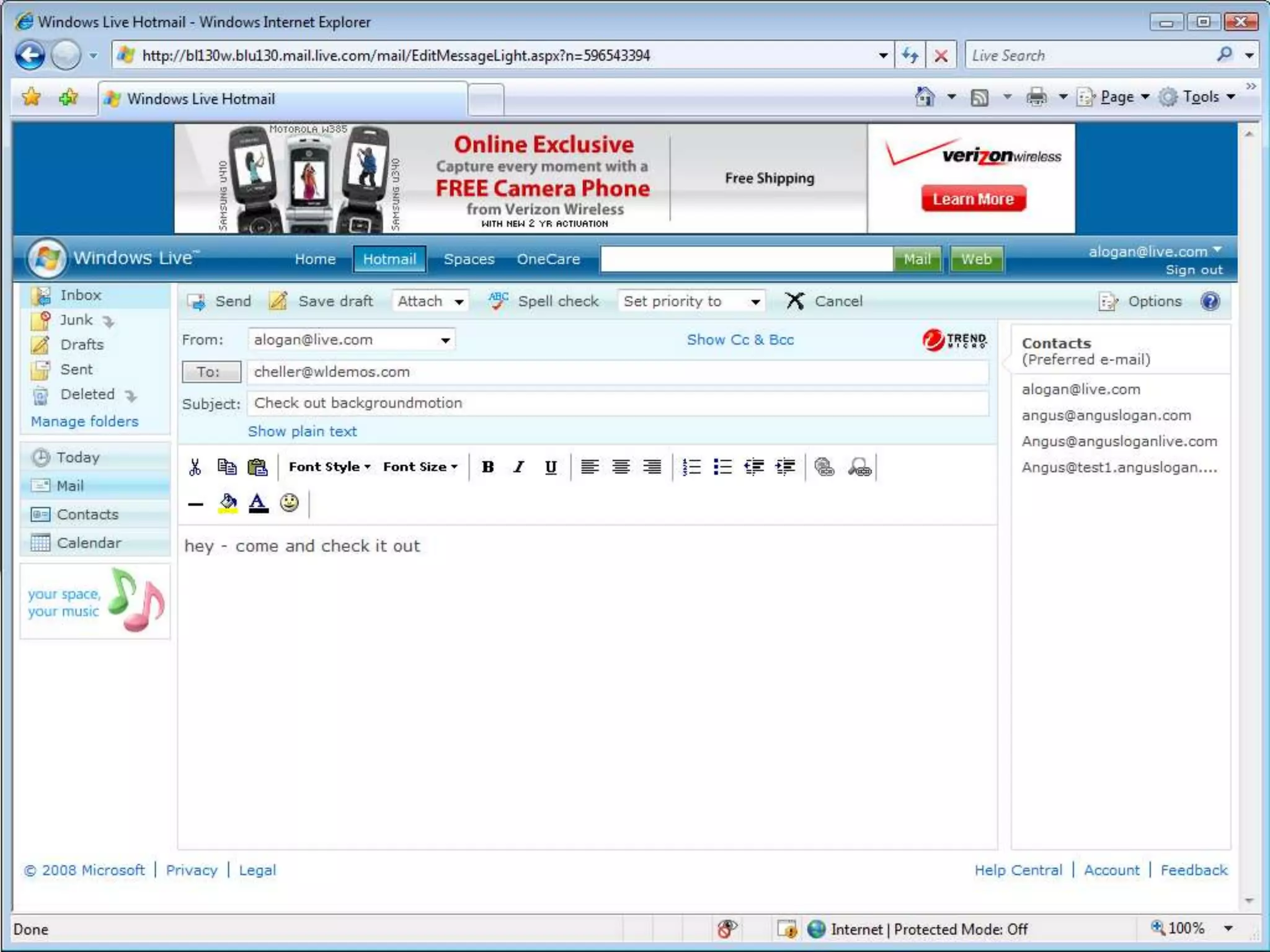Decrease the indent
This screenshot has width=1270, height=952.
coord(753,467)
